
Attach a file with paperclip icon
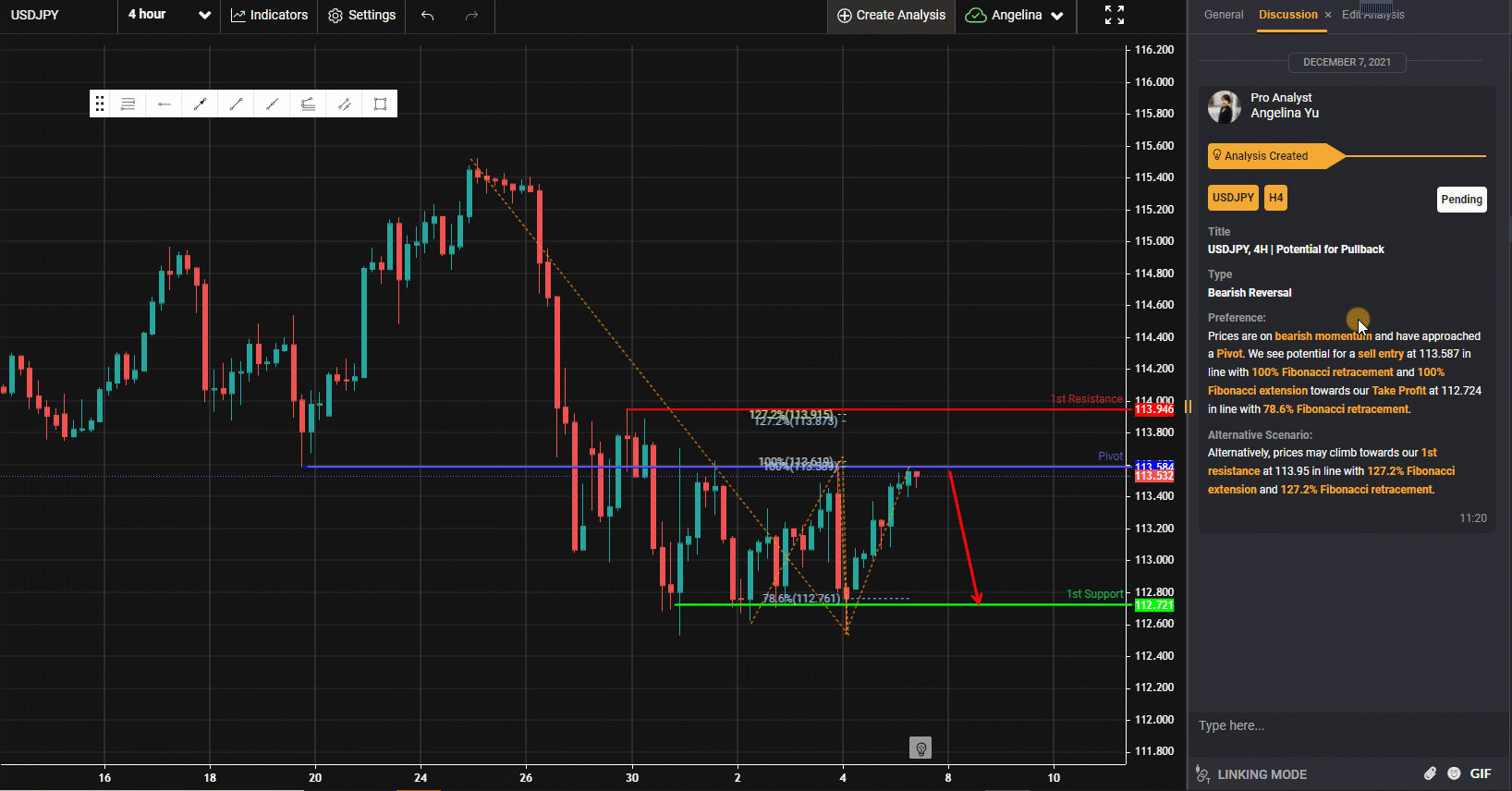(1430, 773)
